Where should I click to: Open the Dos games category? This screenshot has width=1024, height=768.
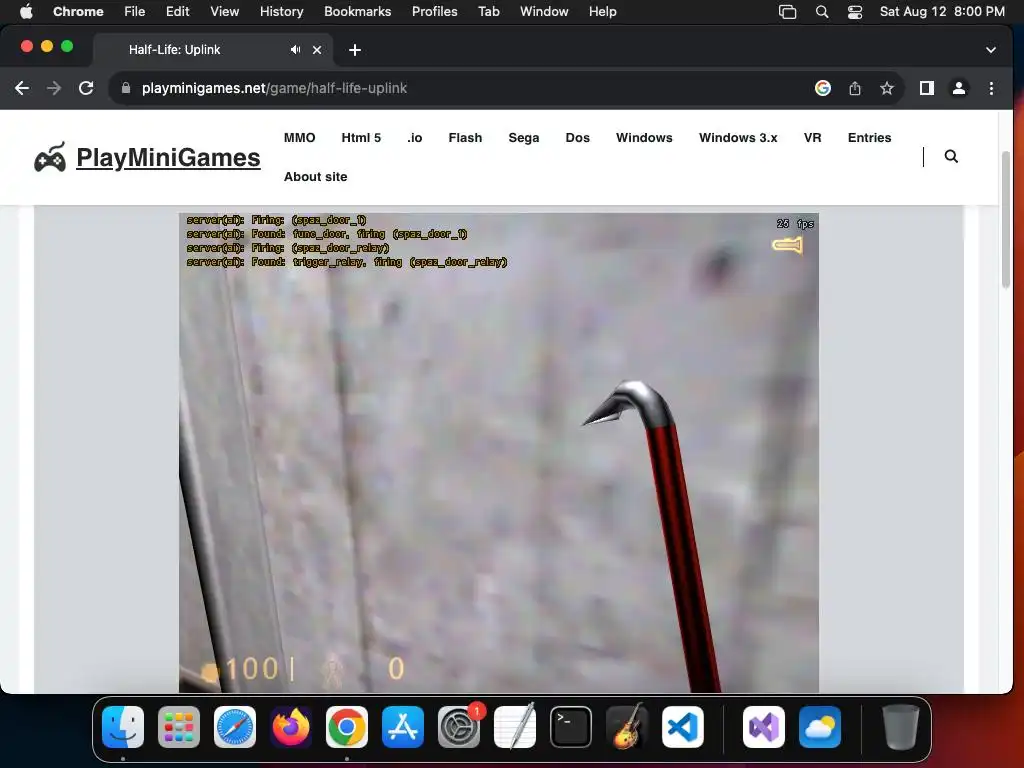(x=577, y=138)
